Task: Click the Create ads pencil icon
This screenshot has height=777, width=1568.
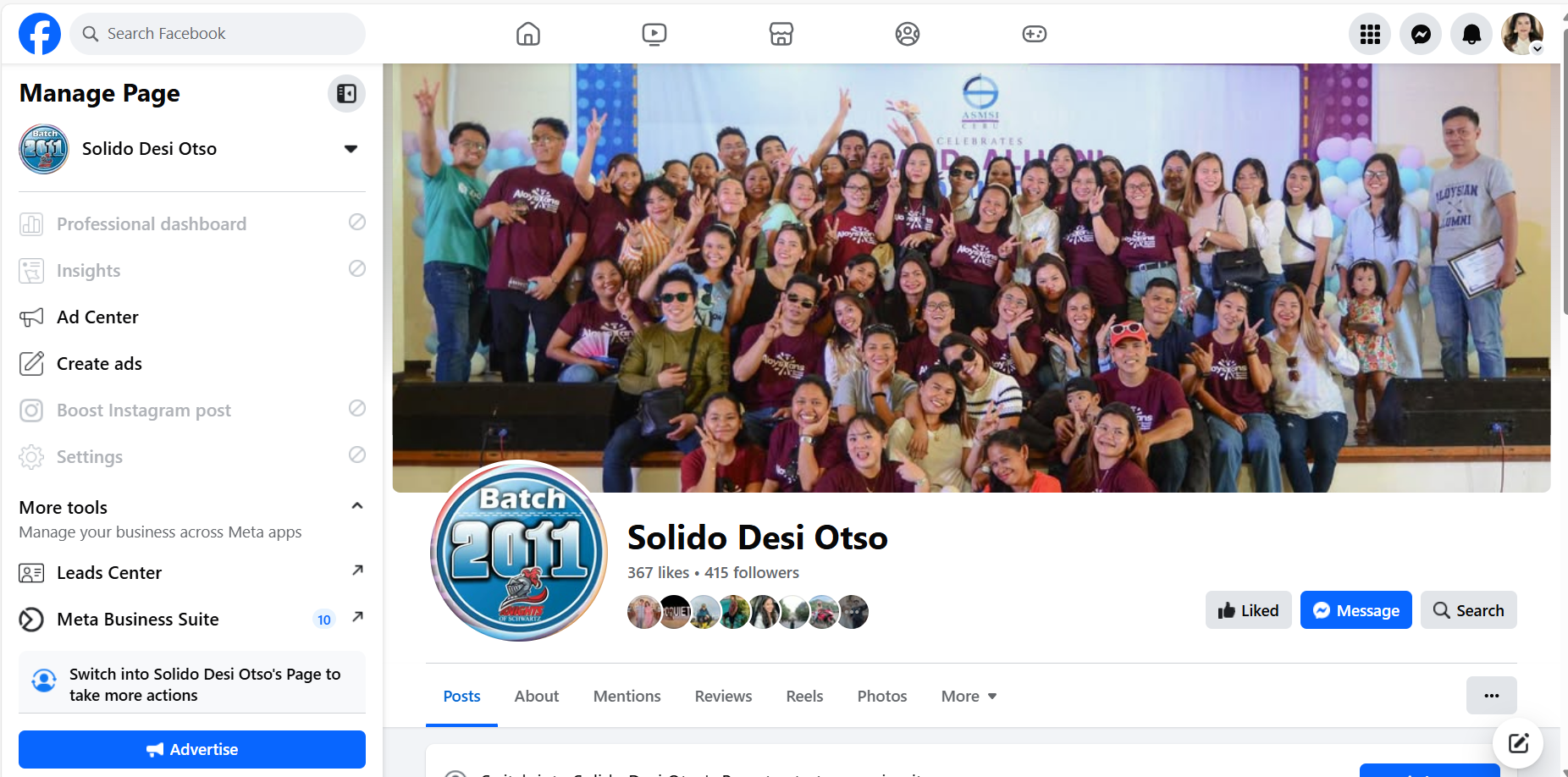Action: coord(31,364)
